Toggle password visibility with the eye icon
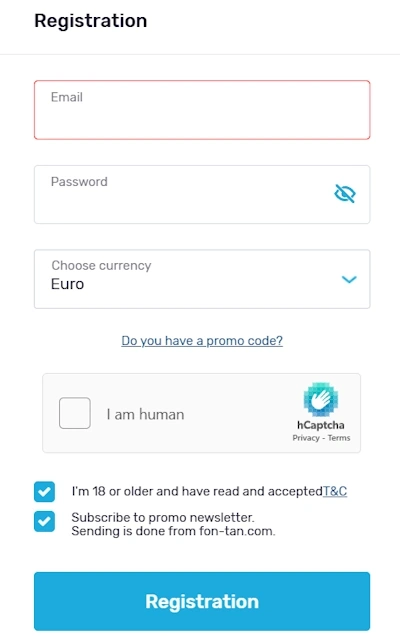 [x=345, y=193]
